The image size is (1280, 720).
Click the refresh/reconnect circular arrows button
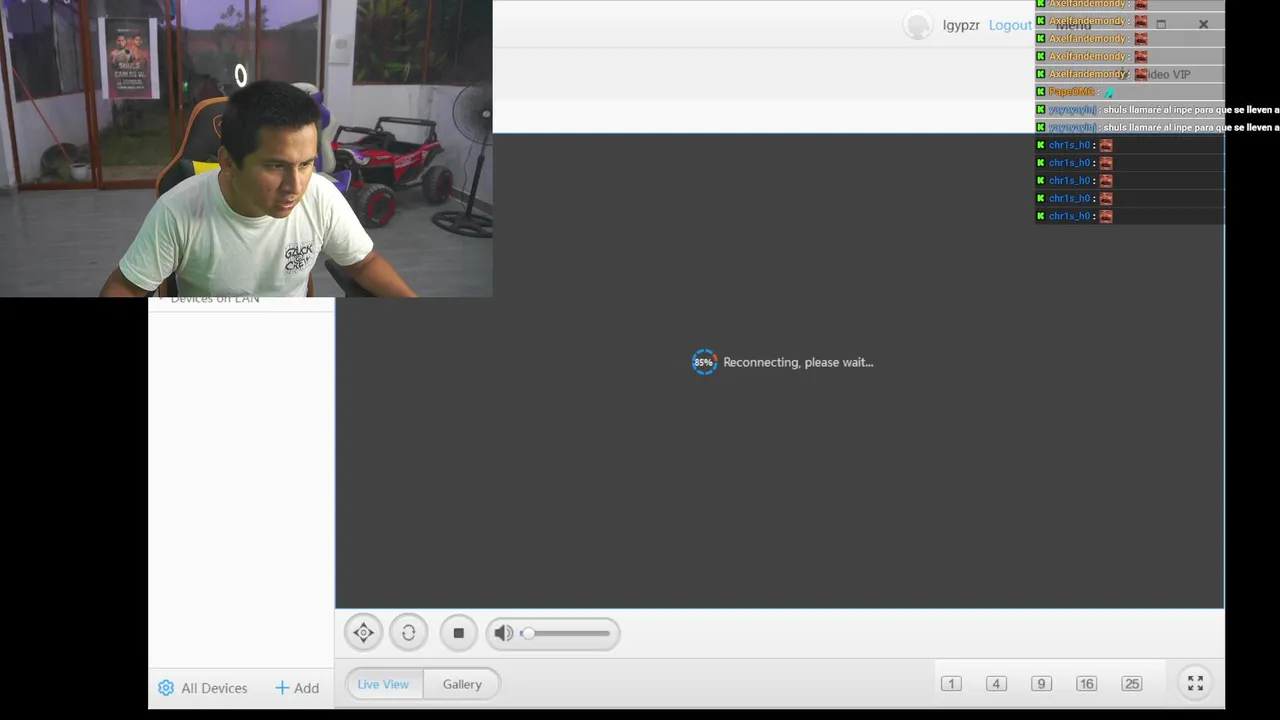[409, 633]
